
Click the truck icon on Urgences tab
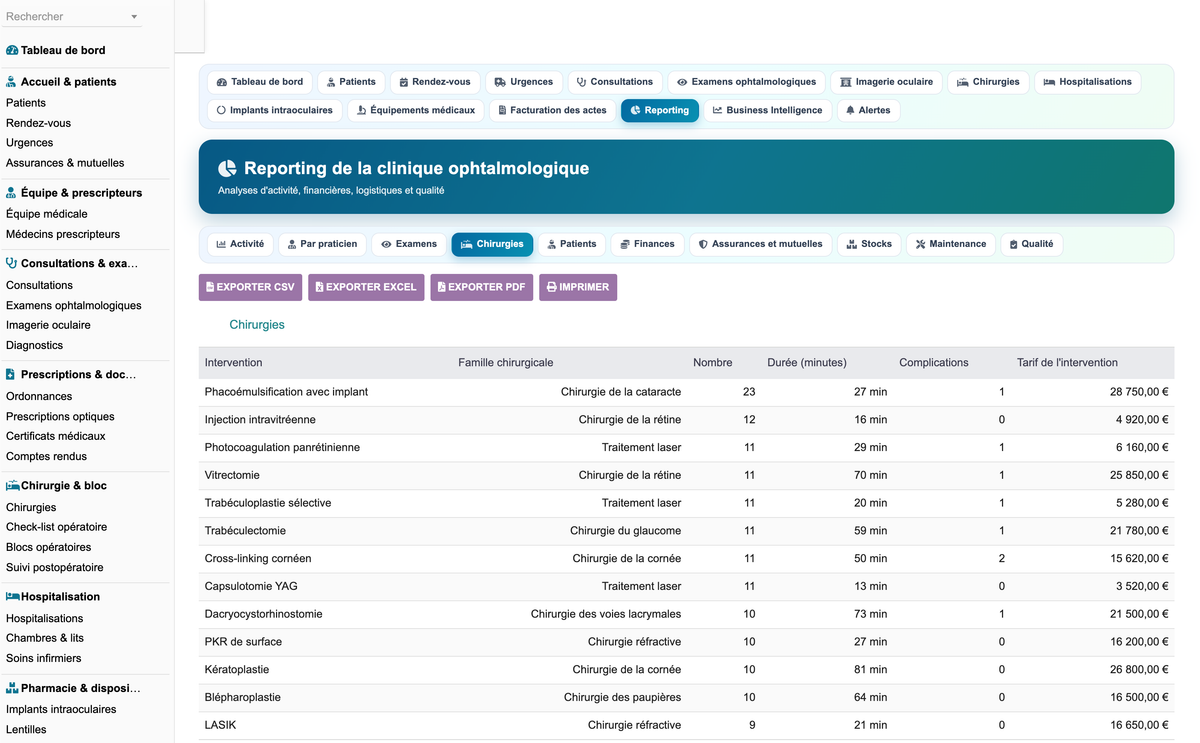tap(500, 82)
